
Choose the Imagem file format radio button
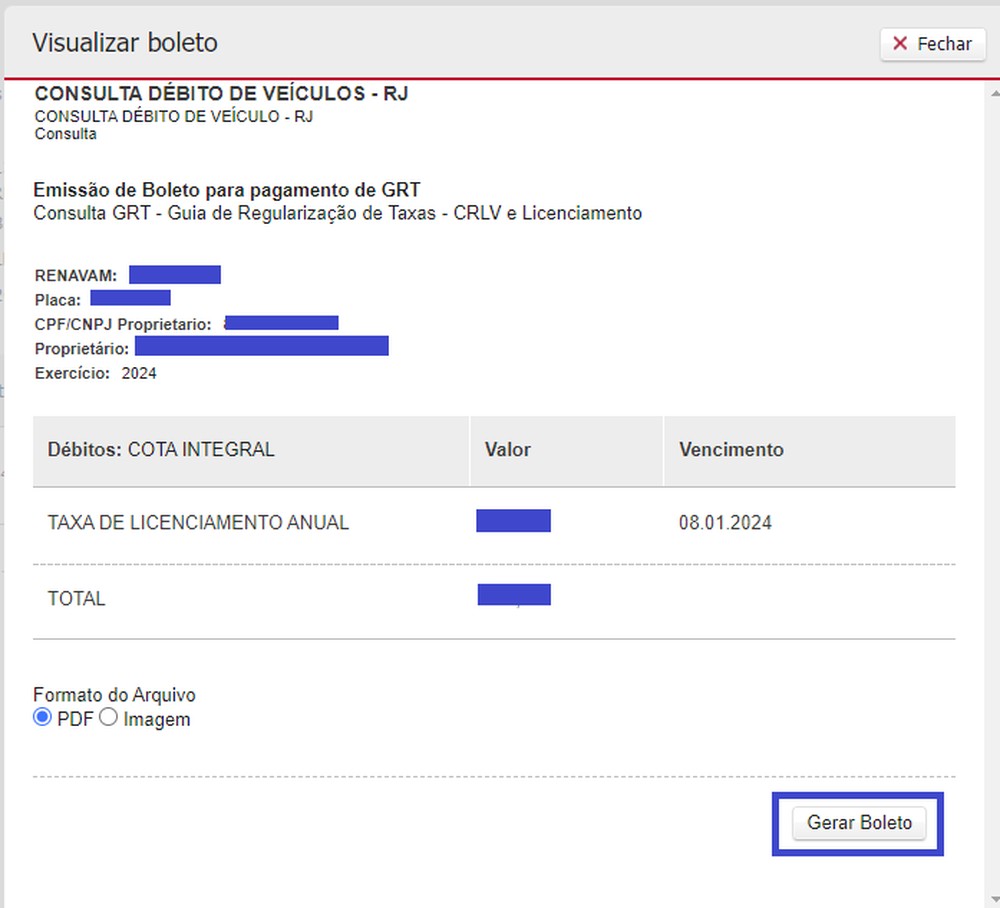point(108,718)
